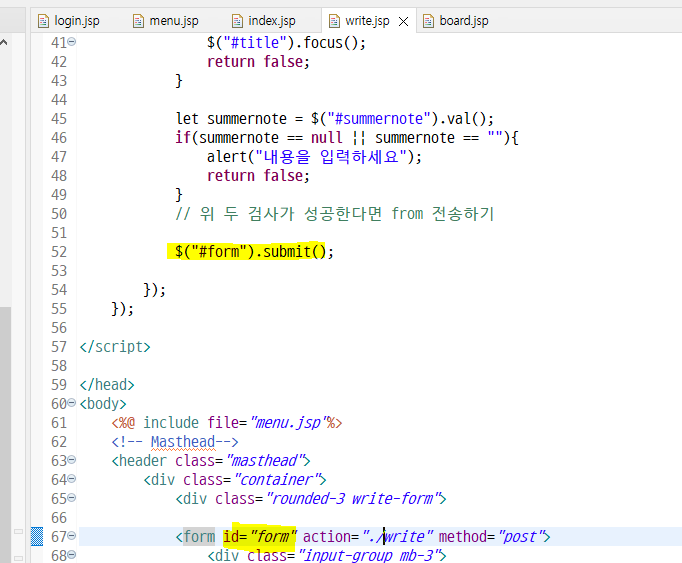Click the menu.jsp file icon
Viewport: 682px width, 563px height.
138,20
